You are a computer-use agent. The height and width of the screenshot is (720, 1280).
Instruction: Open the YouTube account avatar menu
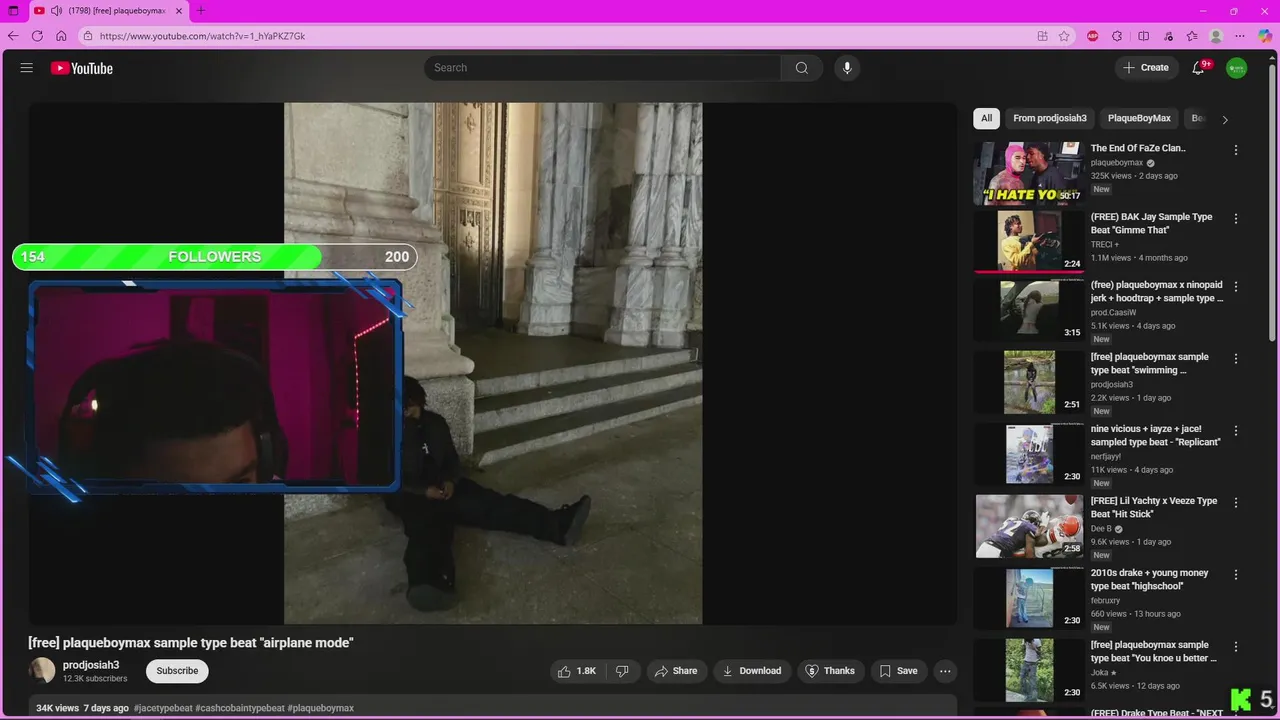coord(1237,68)
